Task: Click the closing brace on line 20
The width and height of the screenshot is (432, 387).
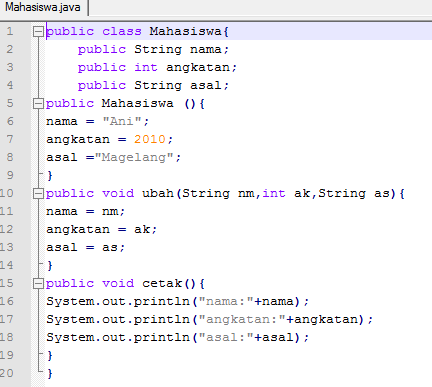Action: [50, 374]
